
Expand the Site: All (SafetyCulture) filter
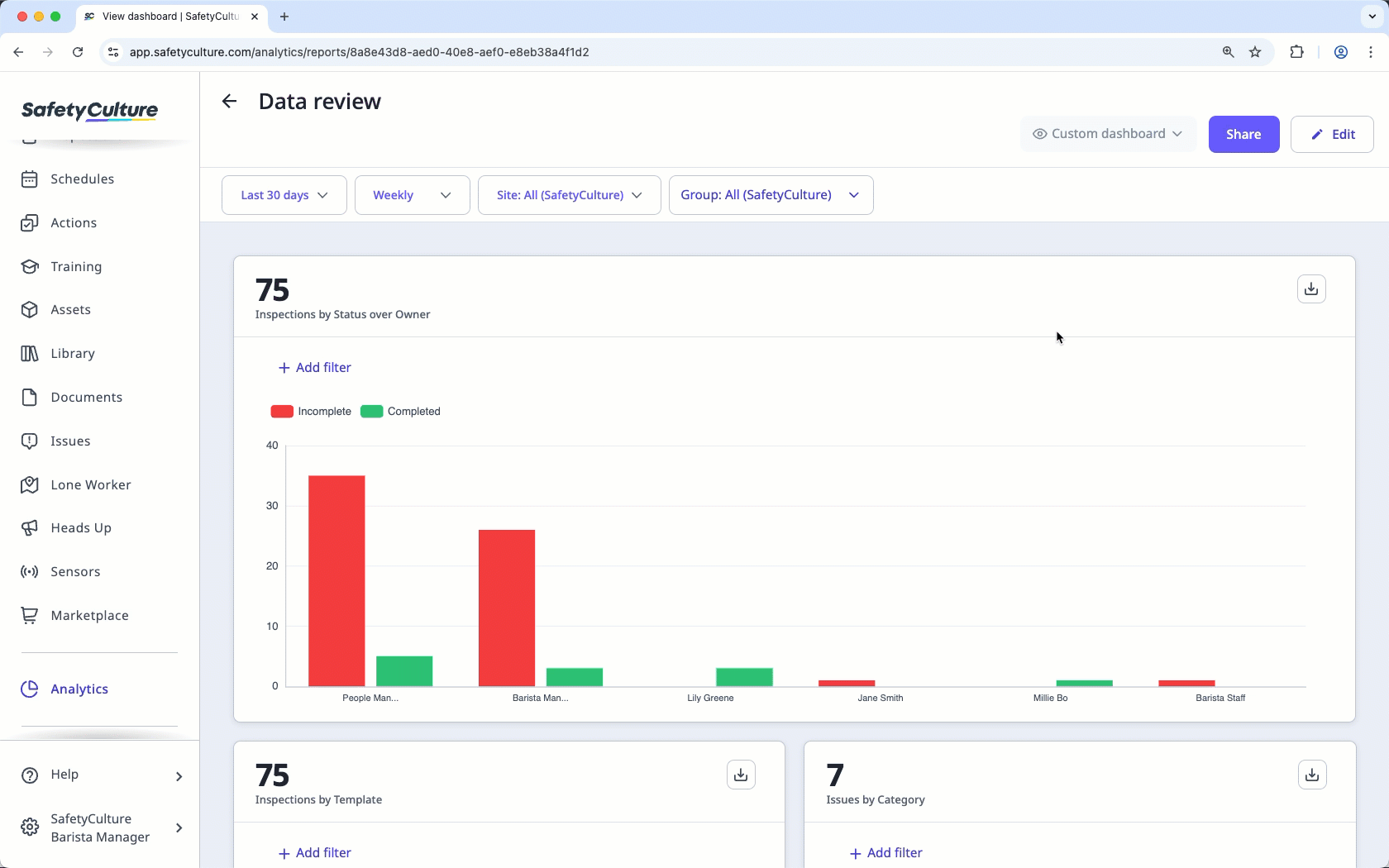[x=570, y=195]
